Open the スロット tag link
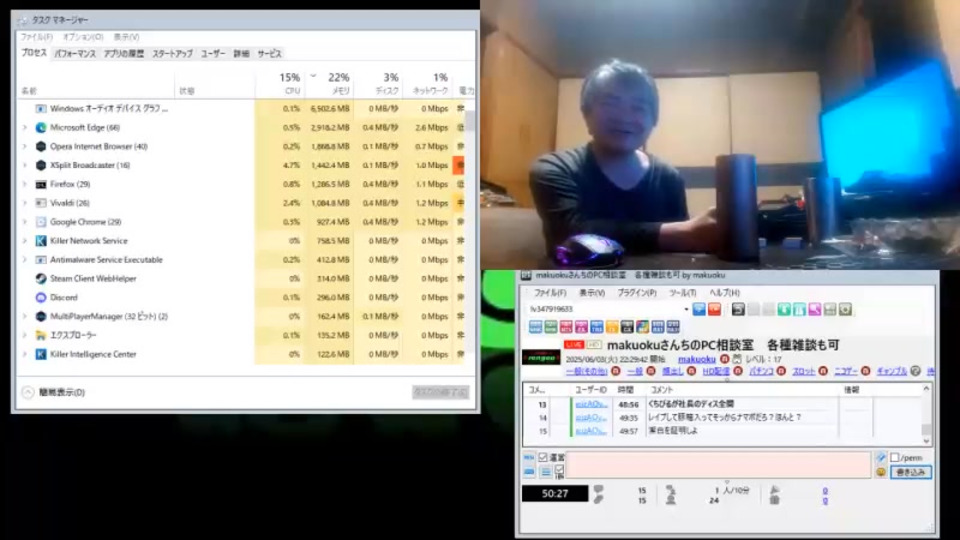960x540 pixels. pos(804,372)
